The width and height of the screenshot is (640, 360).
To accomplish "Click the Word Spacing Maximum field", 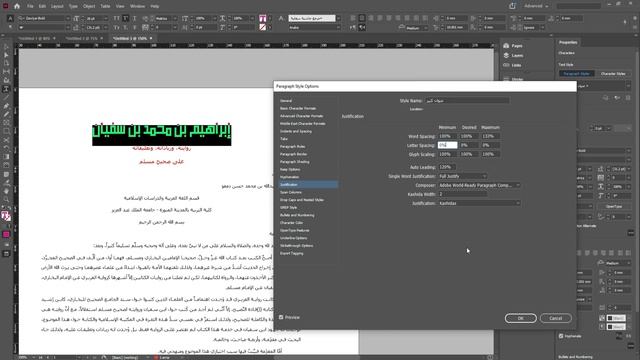I will pos(490,136).
